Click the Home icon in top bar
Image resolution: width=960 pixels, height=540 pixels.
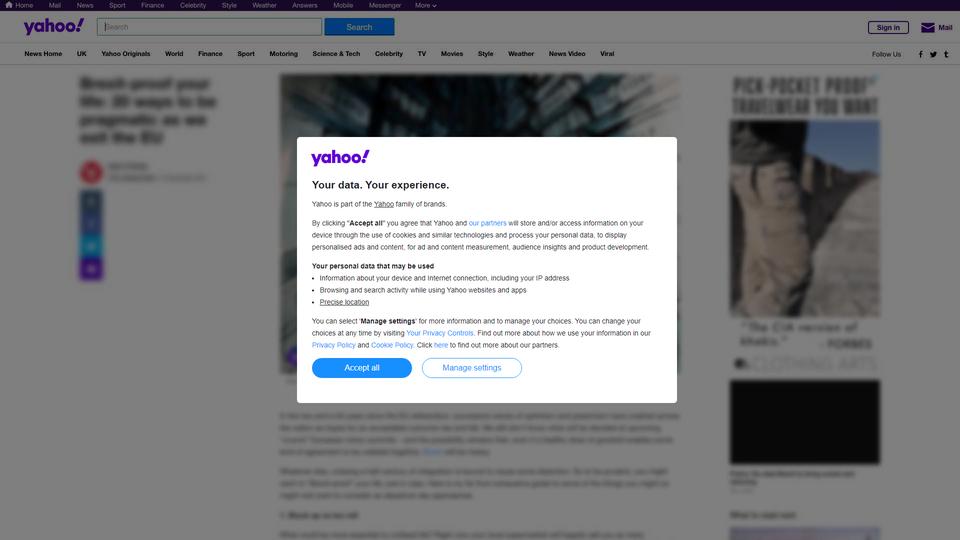click(9, 5)
